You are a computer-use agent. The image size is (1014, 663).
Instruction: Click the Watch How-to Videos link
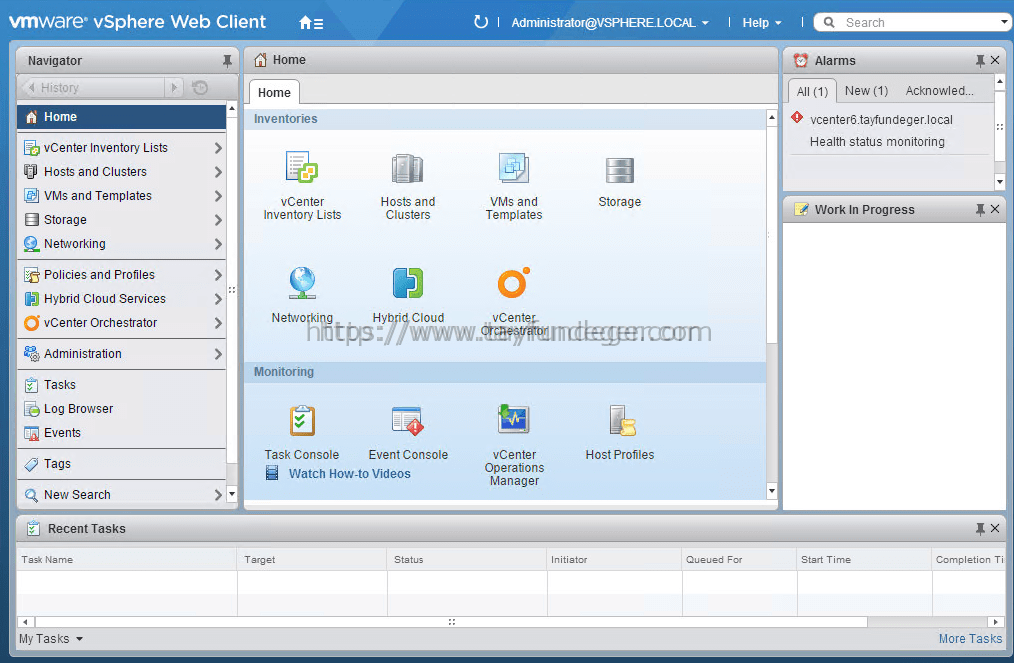click(x=349, y=473)
